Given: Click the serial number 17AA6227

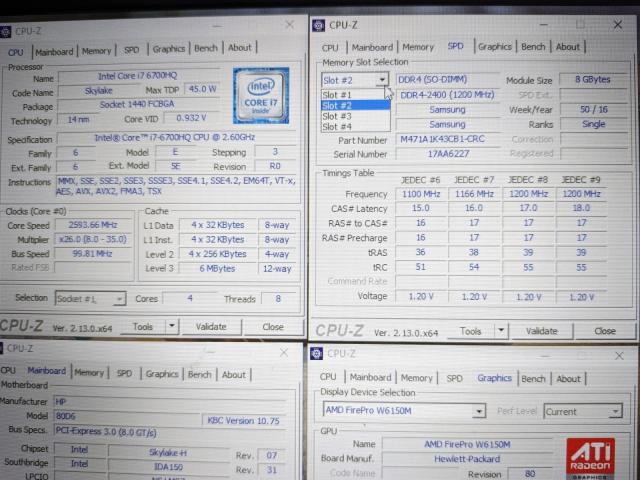Looking at the screenshot, I should pos(447,154).
